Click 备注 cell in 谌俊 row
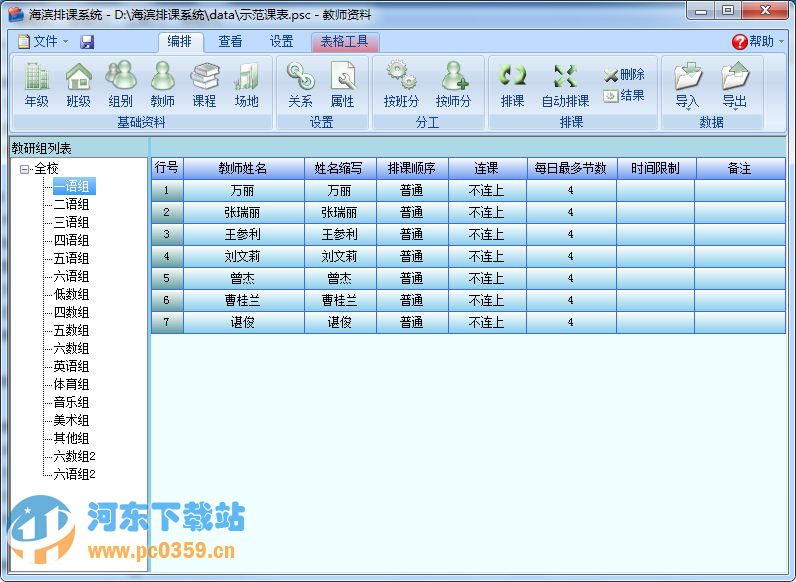 pyautogui.click(x=740, y=322)
